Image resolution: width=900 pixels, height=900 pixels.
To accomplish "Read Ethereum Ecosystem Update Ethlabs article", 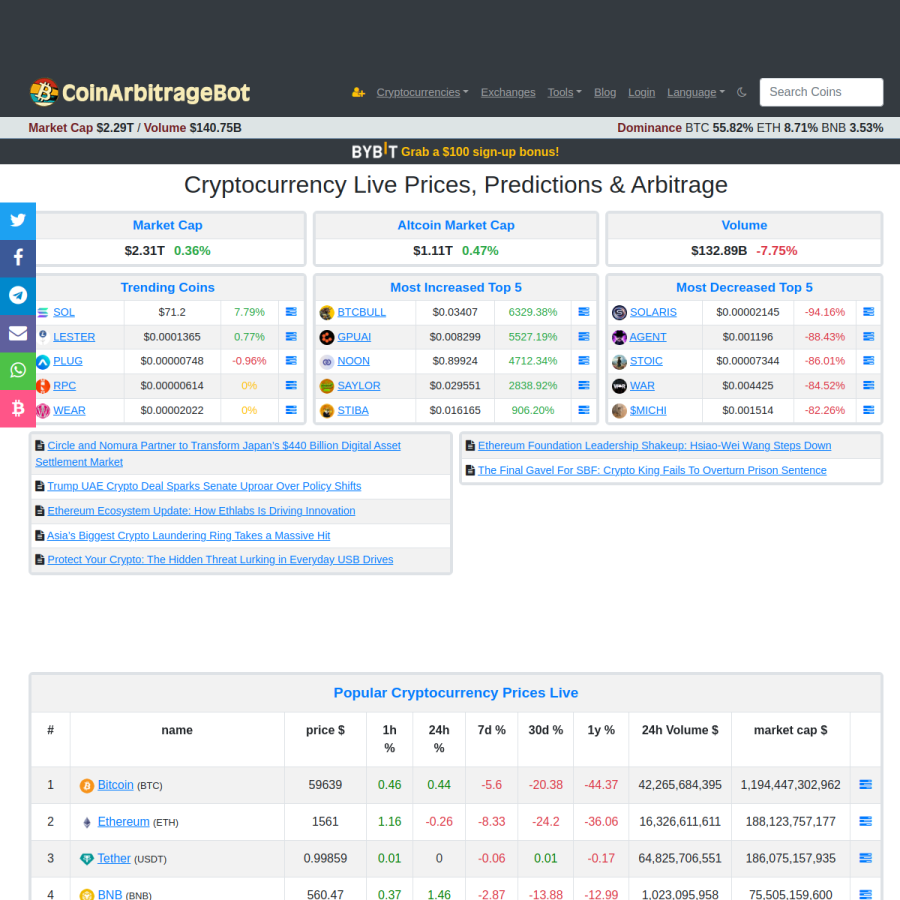I will point(201,511).
